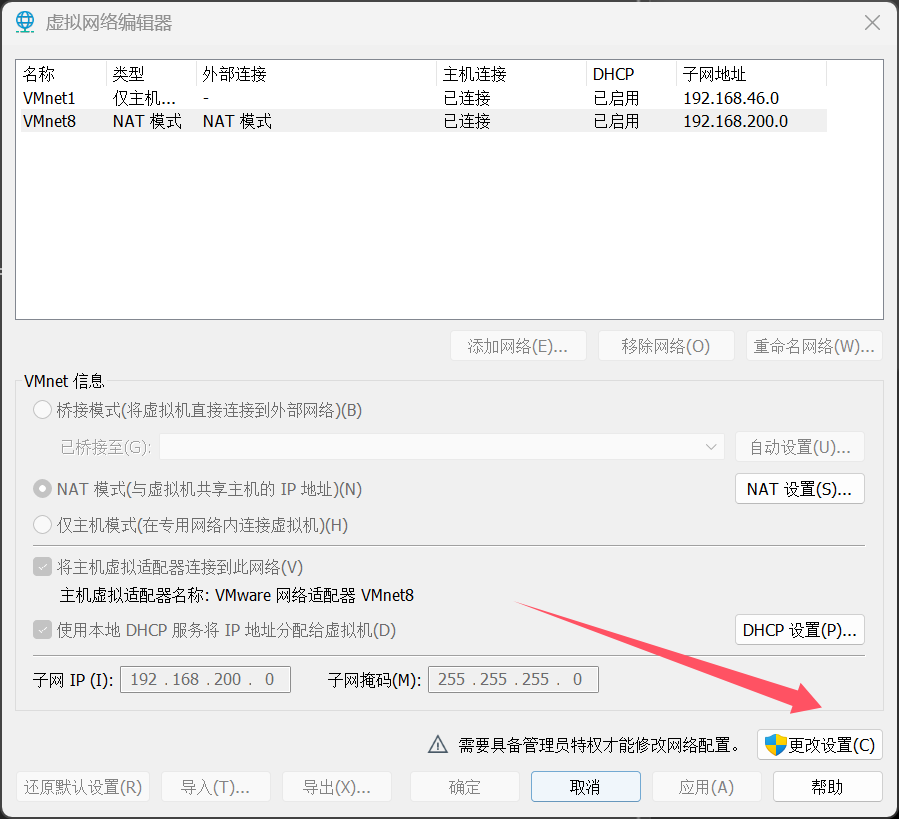The image size is (899, 819).
Task: Click the 类型 column header
Action: point(151,74)
